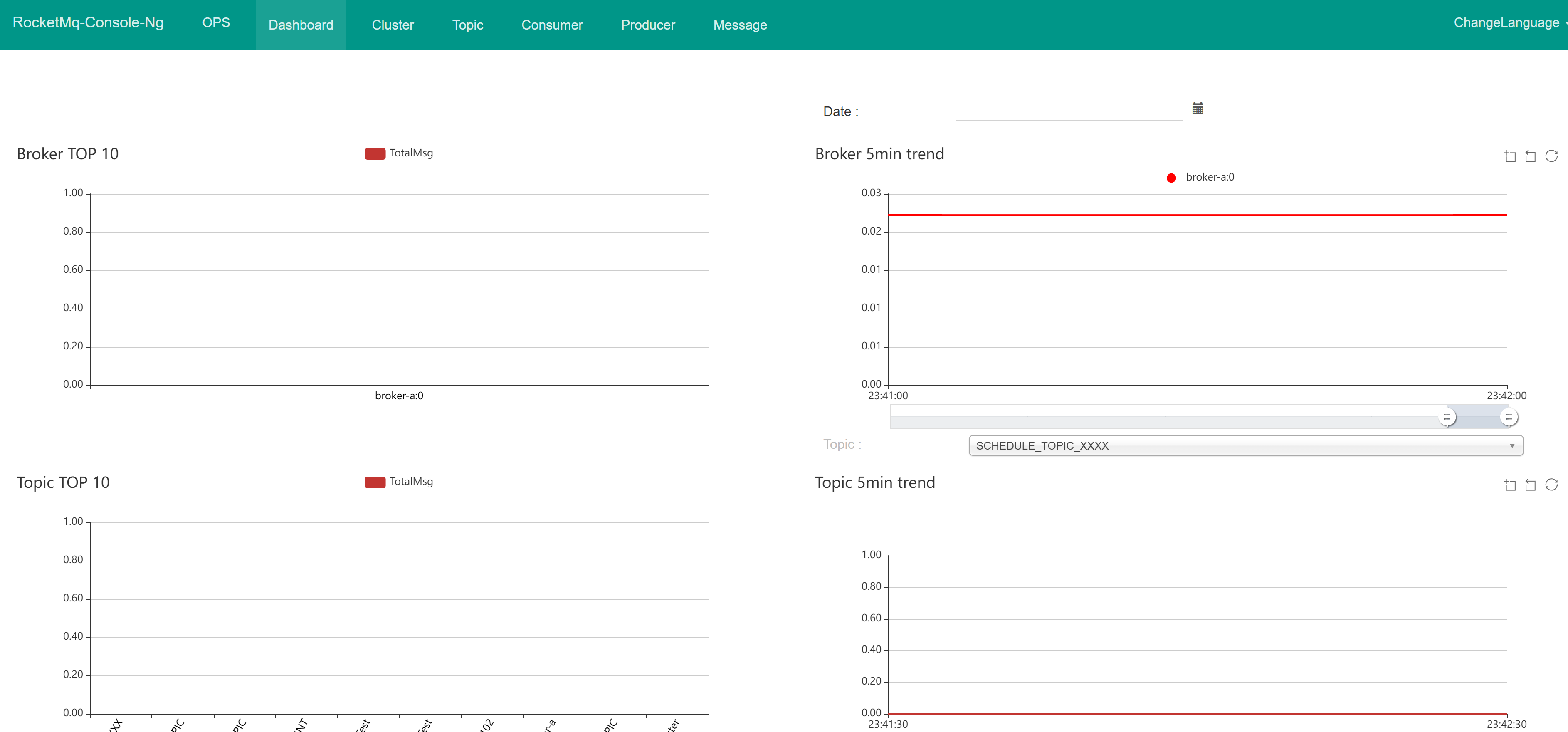Click the Broker TOP 10 chart title

pos(67,154)
